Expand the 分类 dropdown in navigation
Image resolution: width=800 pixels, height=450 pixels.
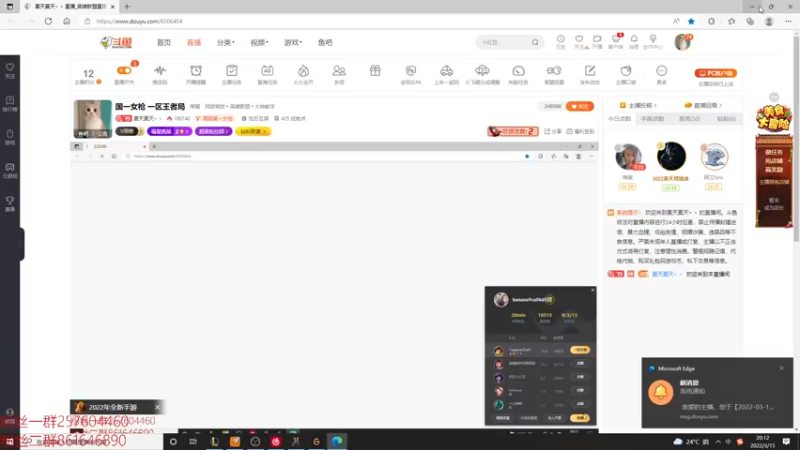(226, 42)
